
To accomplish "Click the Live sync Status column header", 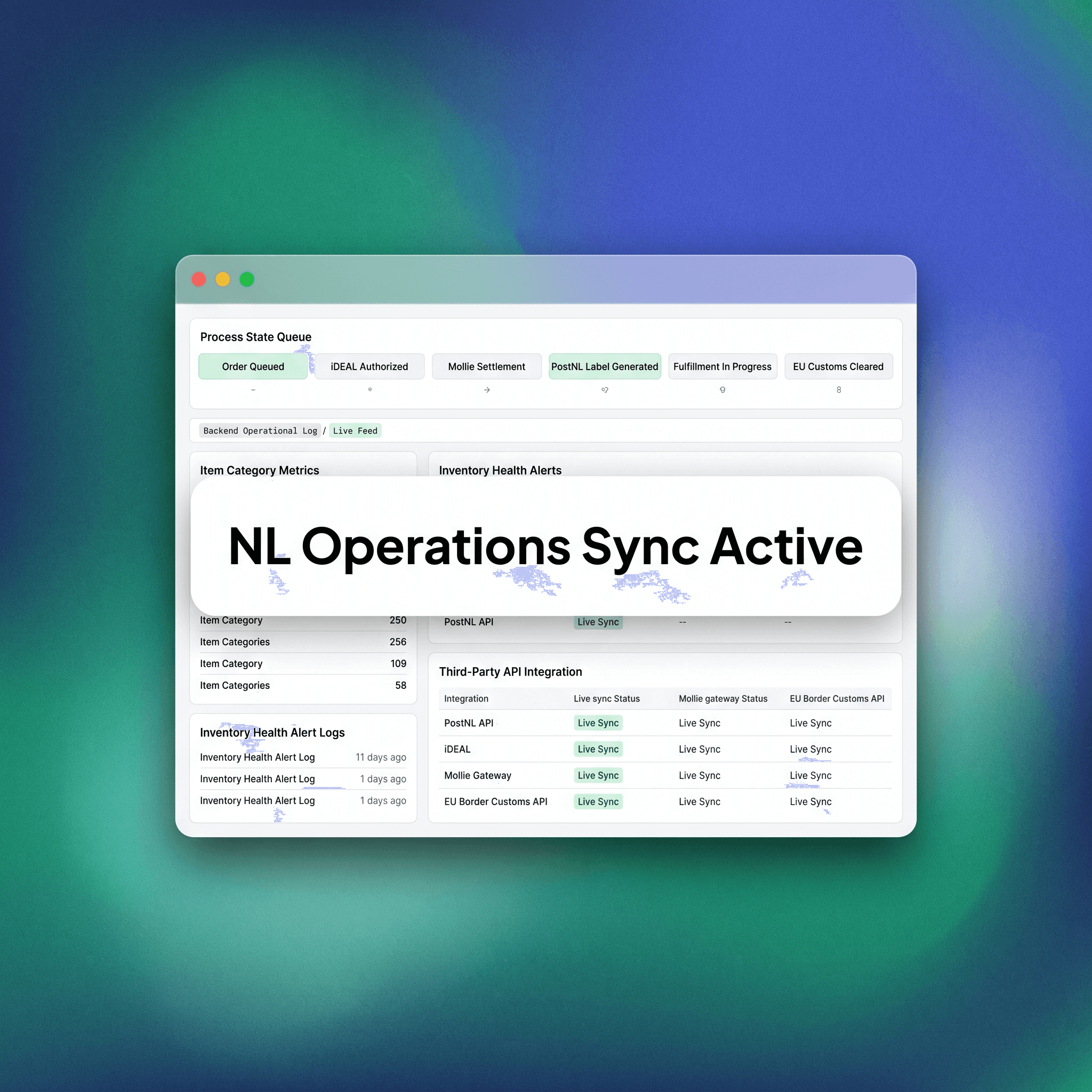I will tap(606, 698).
